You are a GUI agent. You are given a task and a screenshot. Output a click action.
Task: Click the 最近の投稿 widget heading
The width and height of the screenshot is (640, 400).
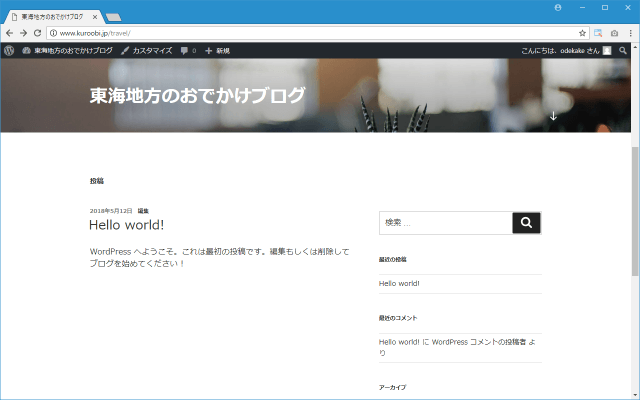pyautogui.click(x=393, y=259)
